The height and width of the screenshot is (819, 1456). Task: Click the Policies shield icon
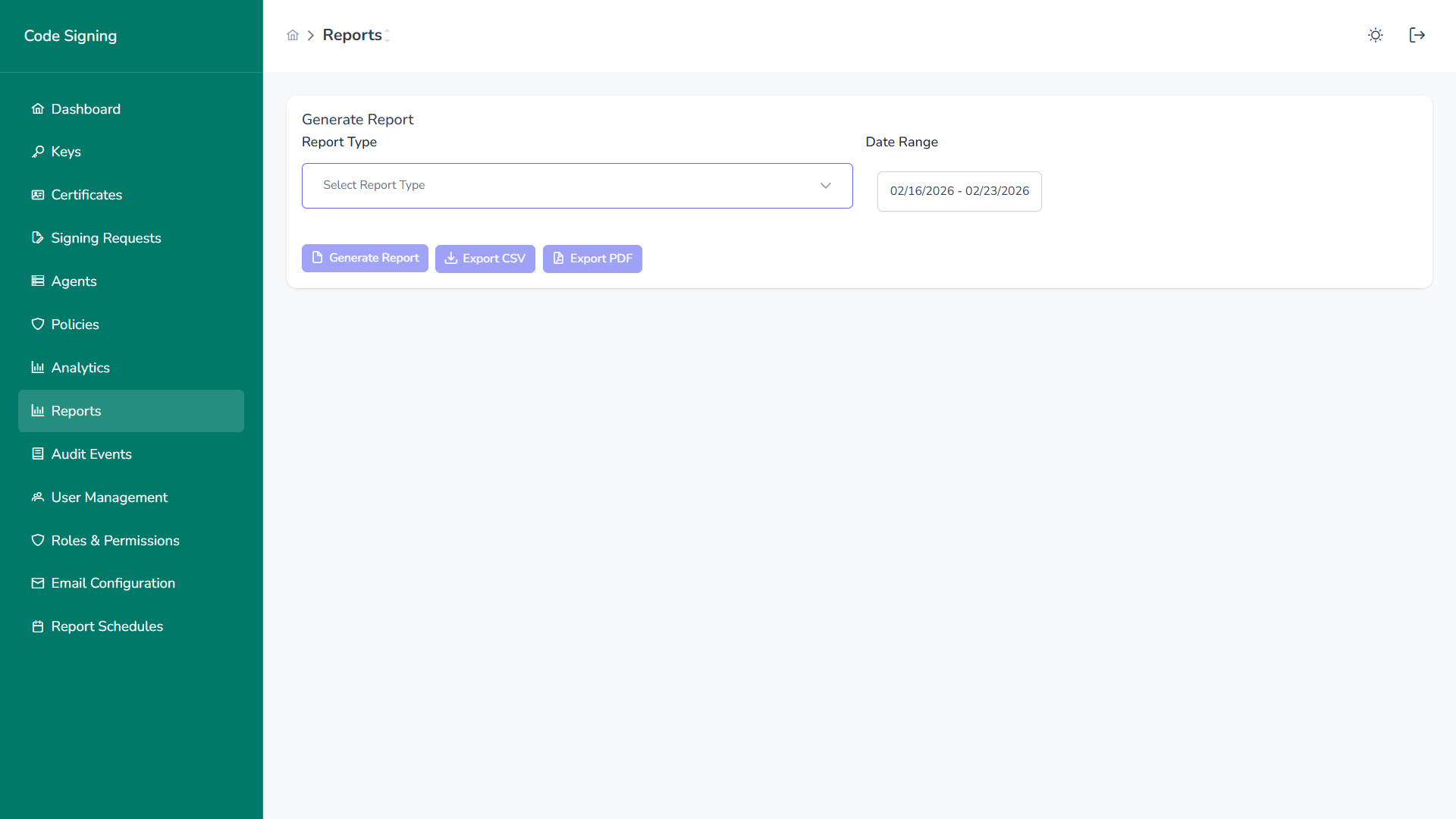pos(37,324)
